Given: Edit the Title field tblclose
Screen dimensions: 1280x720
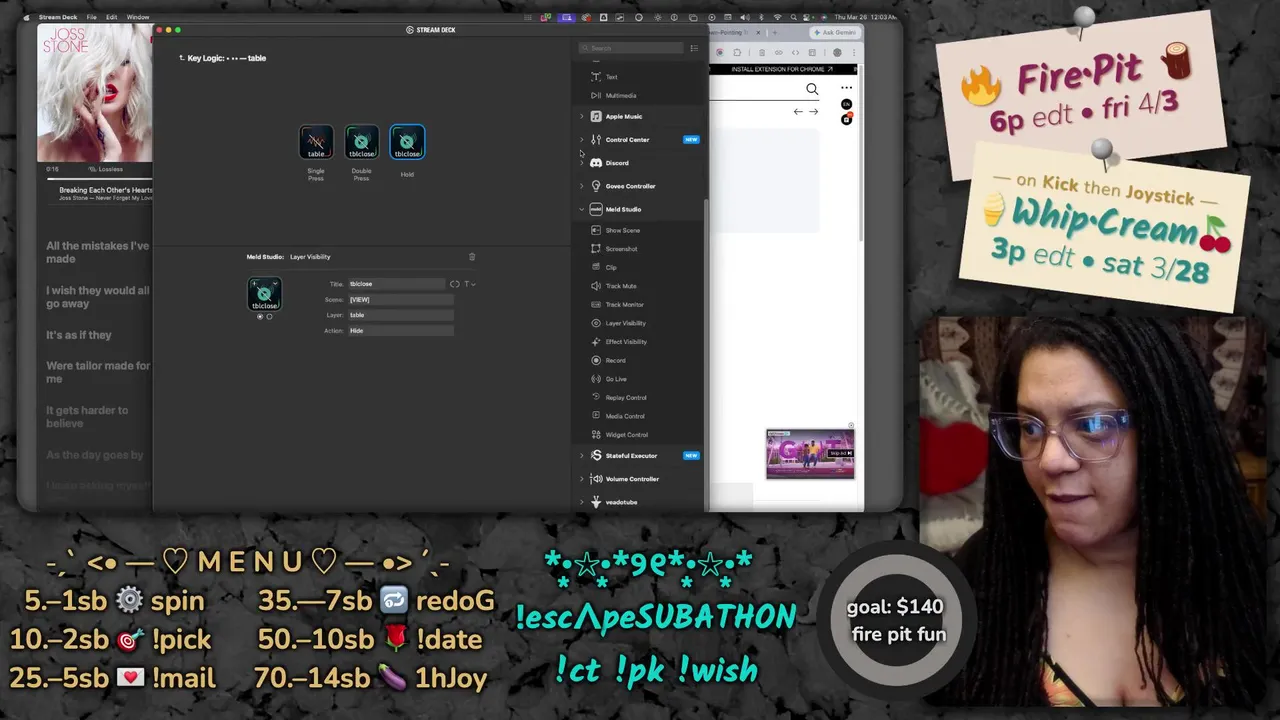Looking at the screenshot, I should point(396,284).
